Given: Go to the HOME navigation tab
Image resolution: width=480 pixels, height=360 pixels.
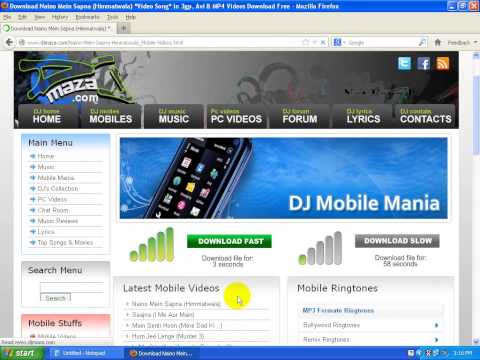Looking at the screenshot, I should pos(47,116).
